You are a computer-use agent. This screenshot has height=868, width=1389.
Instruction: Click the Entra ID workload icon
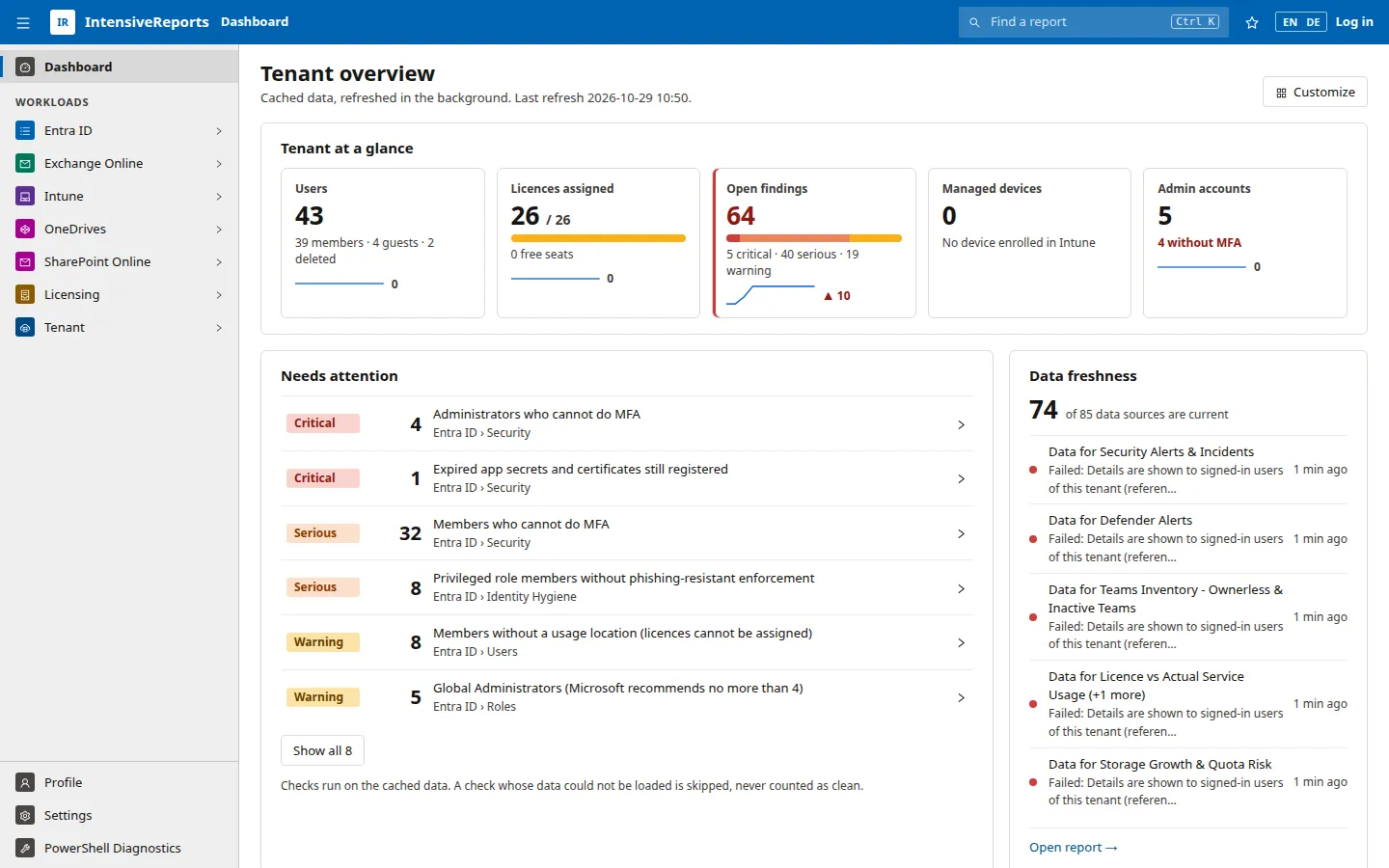(x=25, y=131)
